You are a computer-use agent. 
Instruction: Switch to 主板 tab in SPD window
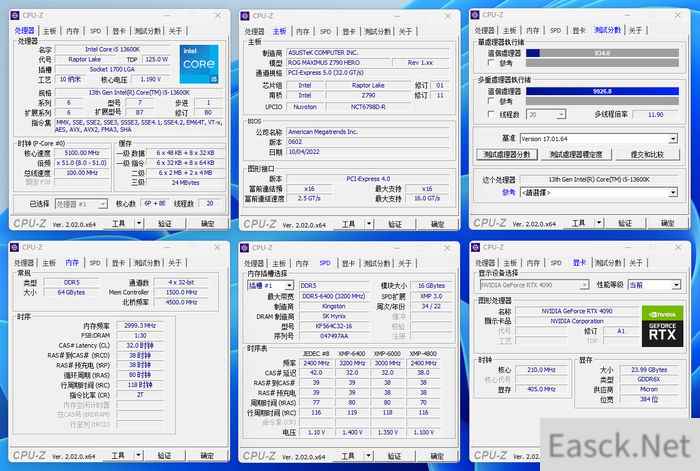[279, 263]
